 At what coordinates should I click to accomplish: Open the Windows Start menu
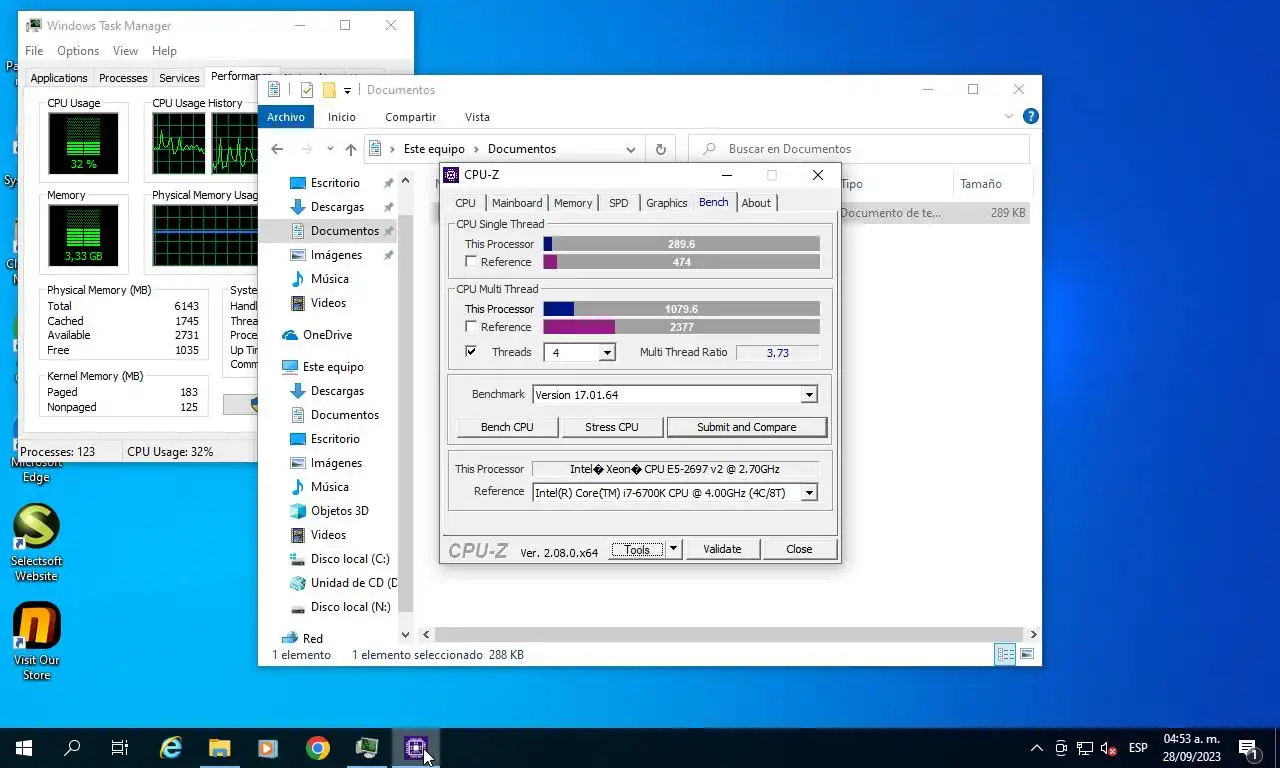click(x=23, y=748)
